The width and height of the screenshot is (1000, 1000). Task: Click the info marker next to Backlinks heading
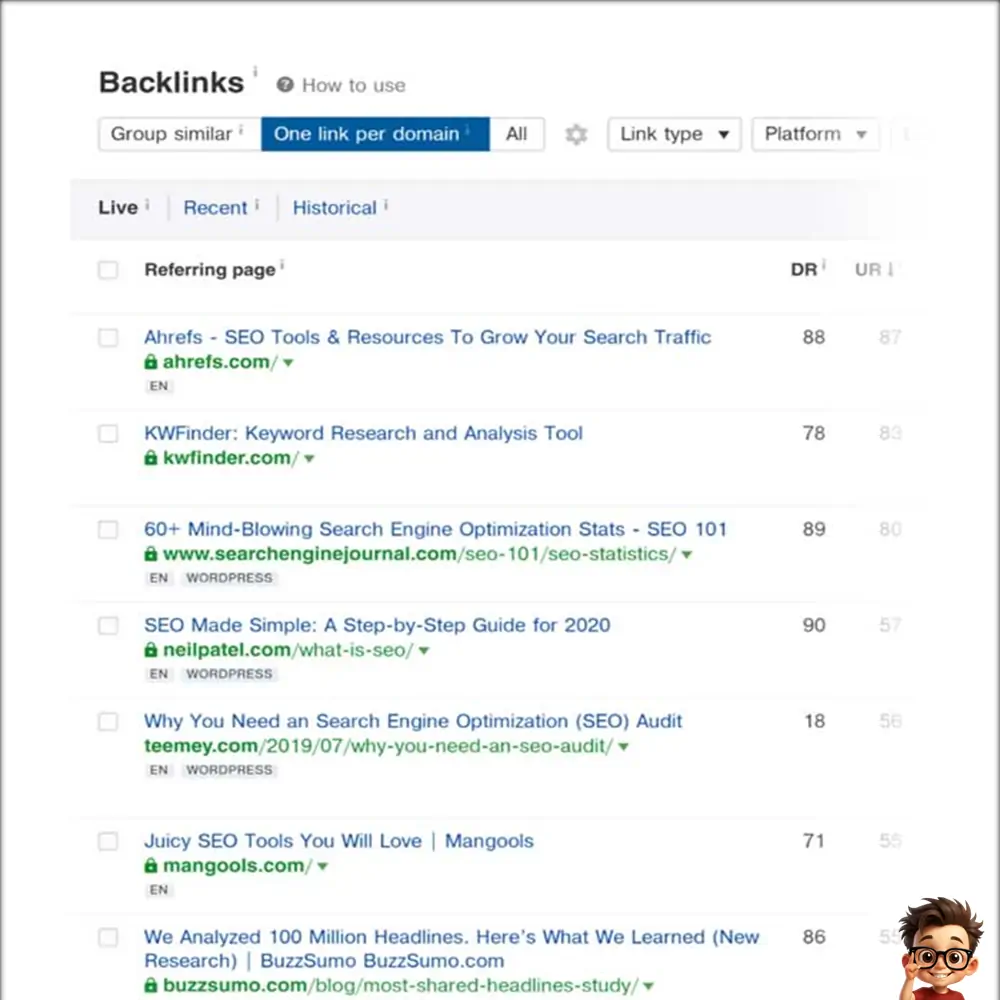point(256,70)
